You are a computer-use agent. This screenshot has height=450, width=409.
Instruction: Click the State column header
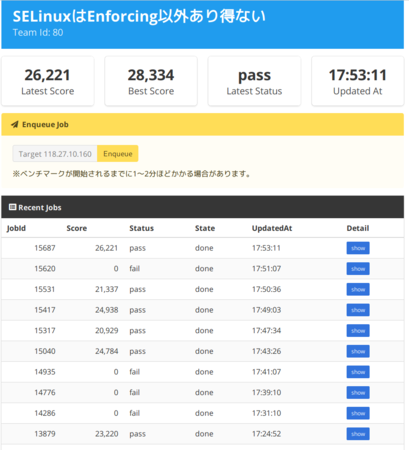[205, 228]
